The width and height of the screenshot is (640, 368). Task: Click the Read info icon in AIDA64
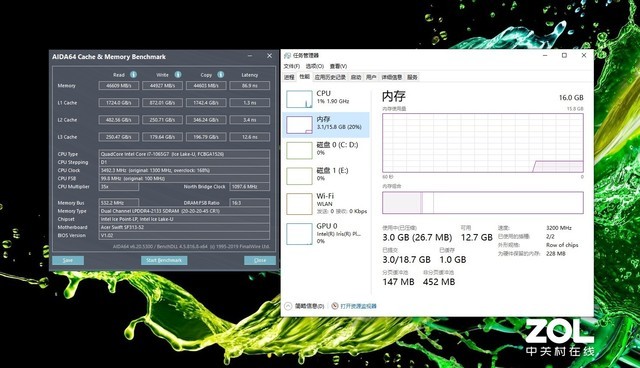pos(133,74)
